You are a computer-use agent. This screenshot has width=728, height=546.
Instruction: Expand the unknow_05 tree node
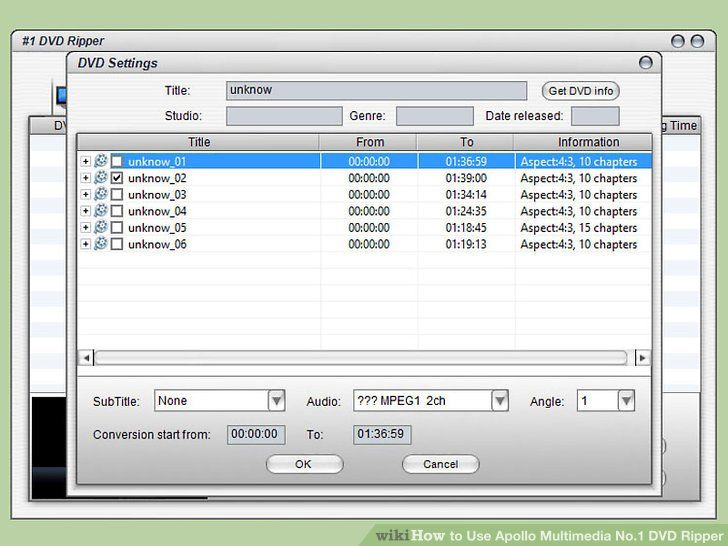pyautogui.click(x=85, y=228)
